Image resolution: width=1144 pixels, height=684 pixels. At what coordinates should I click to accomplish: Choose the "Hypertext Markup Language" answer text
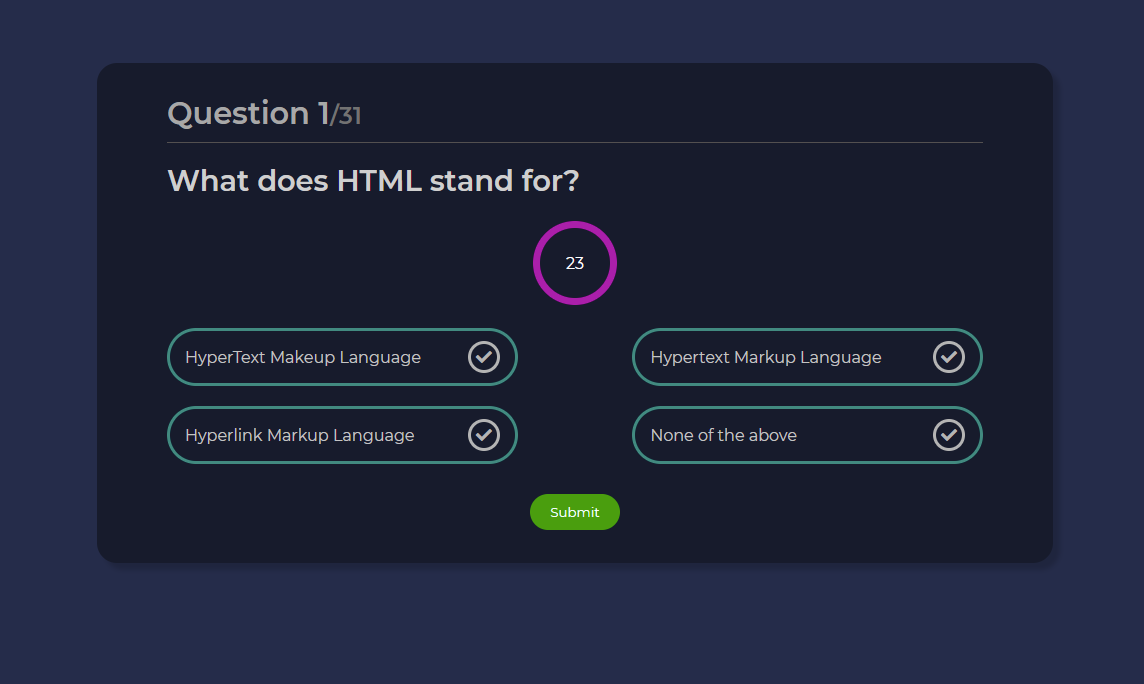click(766, 357)
